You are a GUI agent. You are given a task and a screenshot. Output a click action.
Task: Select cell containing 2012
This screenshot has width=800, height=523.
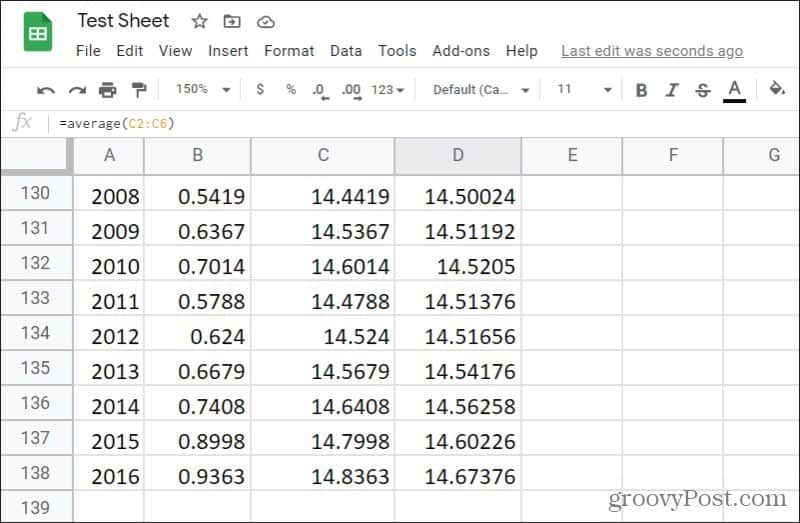pyautogui.click(x=109, y=334)
